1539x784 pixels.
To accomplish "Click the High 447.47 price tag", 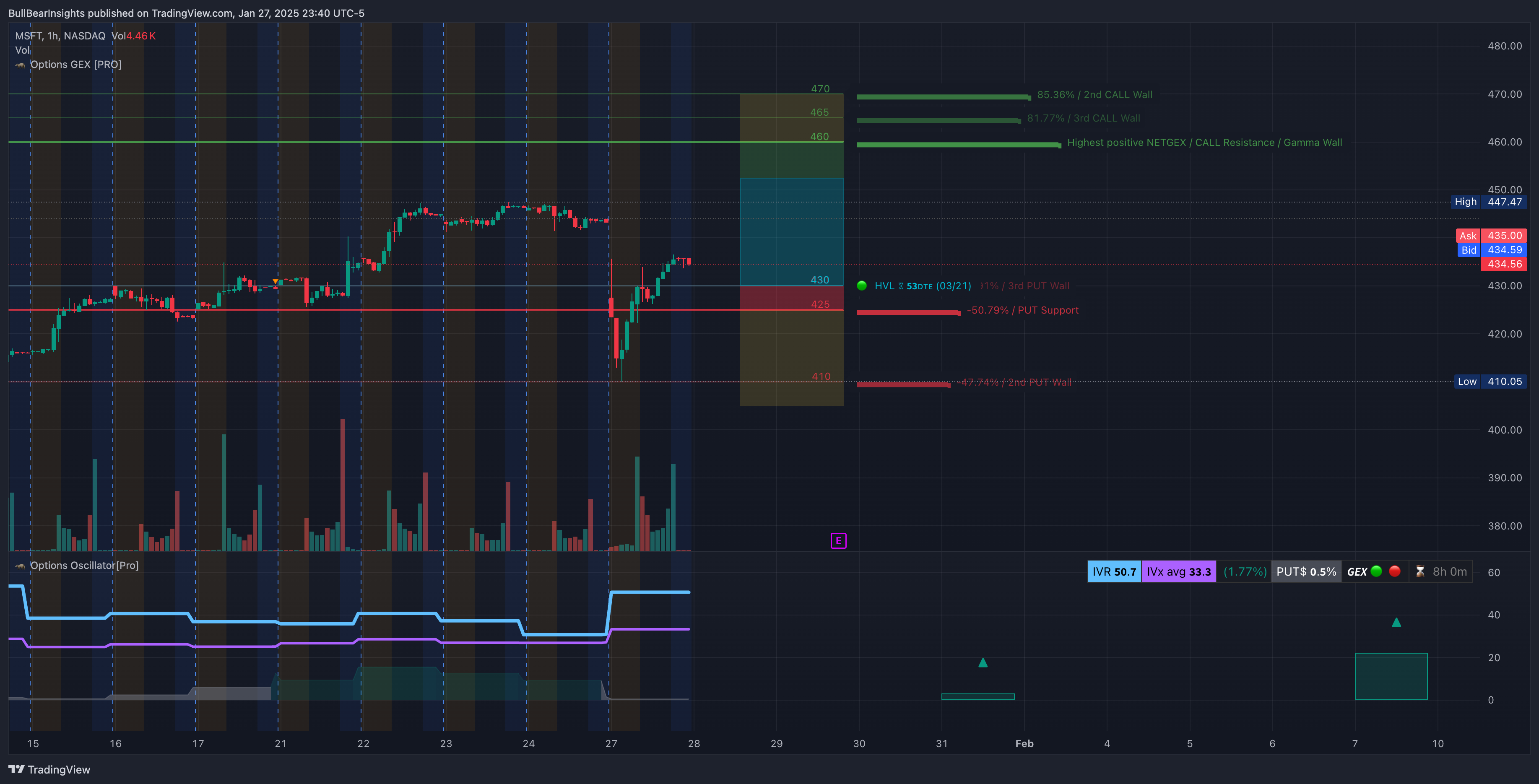I will 1488,202.
